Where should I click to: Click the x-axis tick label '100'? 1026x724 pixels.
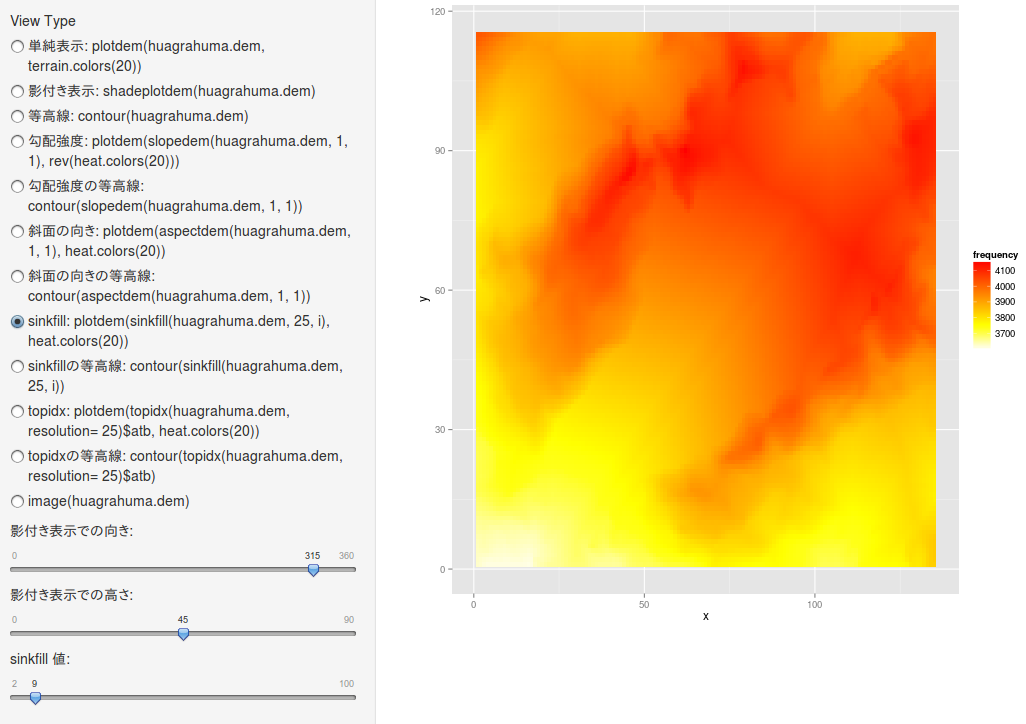(x=815, y=604)
